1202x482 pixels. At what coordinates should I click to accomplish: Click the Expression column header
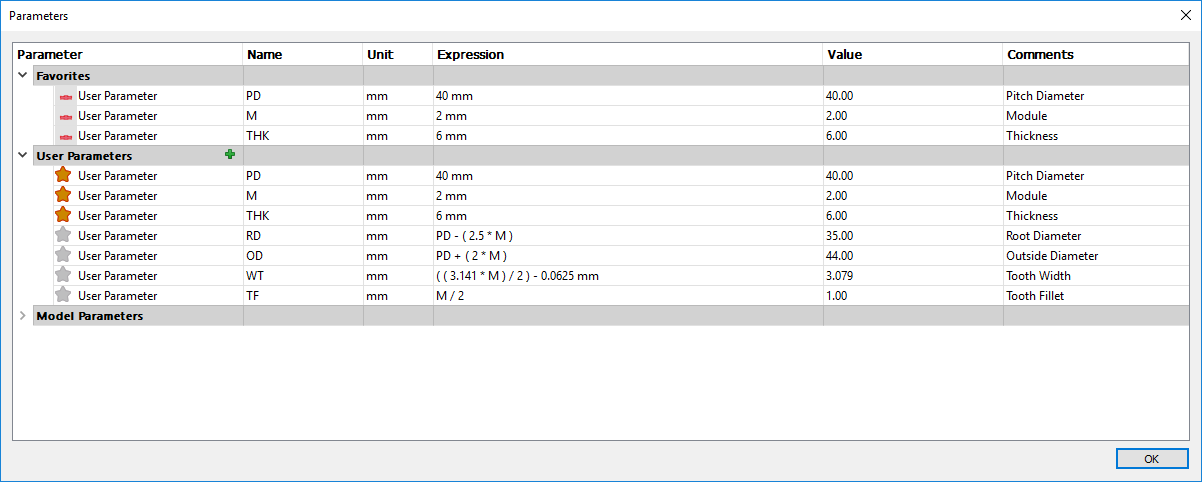click(628, 54)
